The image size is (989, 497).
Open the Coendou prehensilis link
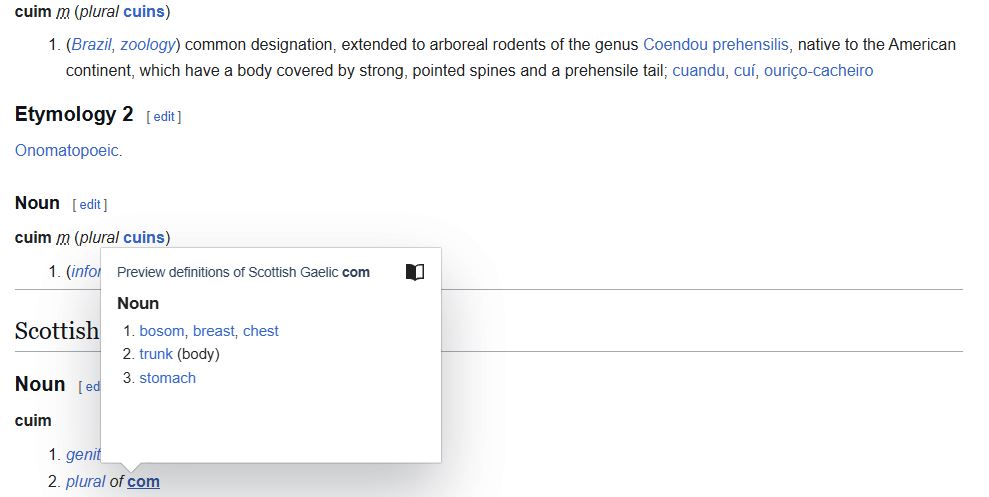[716, 45]
